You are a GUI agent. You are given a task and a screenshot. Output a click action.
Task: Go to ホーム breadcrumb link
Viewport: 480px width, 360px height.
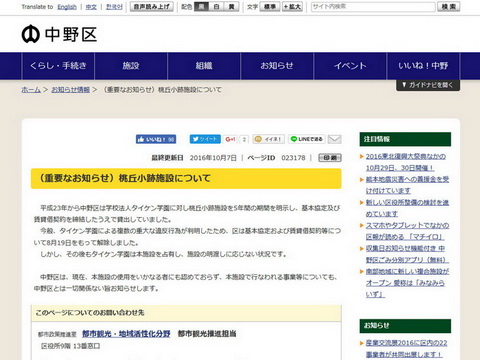pos(31,90)
